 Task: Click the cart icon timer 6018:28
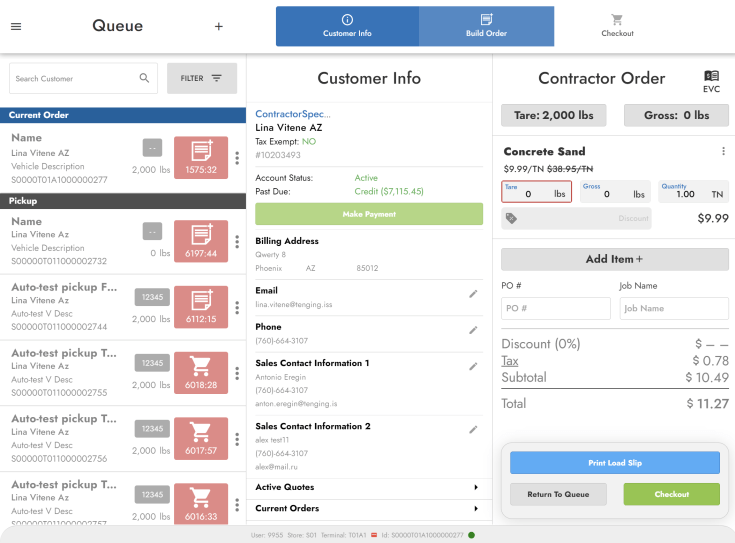coord(201,373)
